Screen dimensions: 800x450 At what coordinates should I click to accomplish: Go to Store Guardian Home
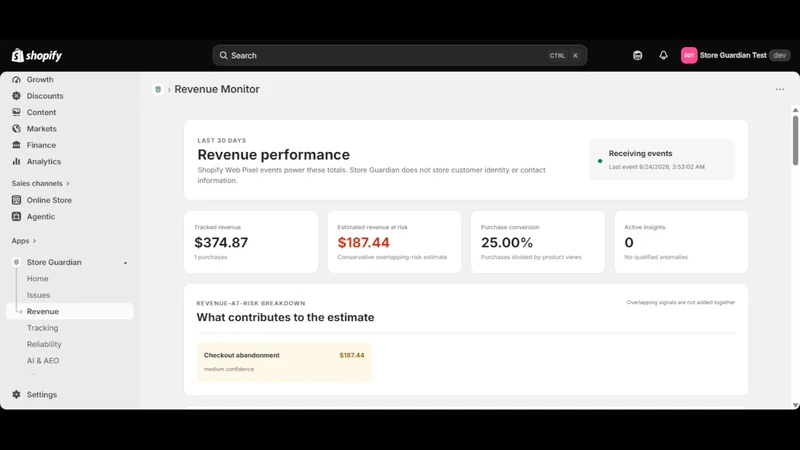tap(38, 279)
